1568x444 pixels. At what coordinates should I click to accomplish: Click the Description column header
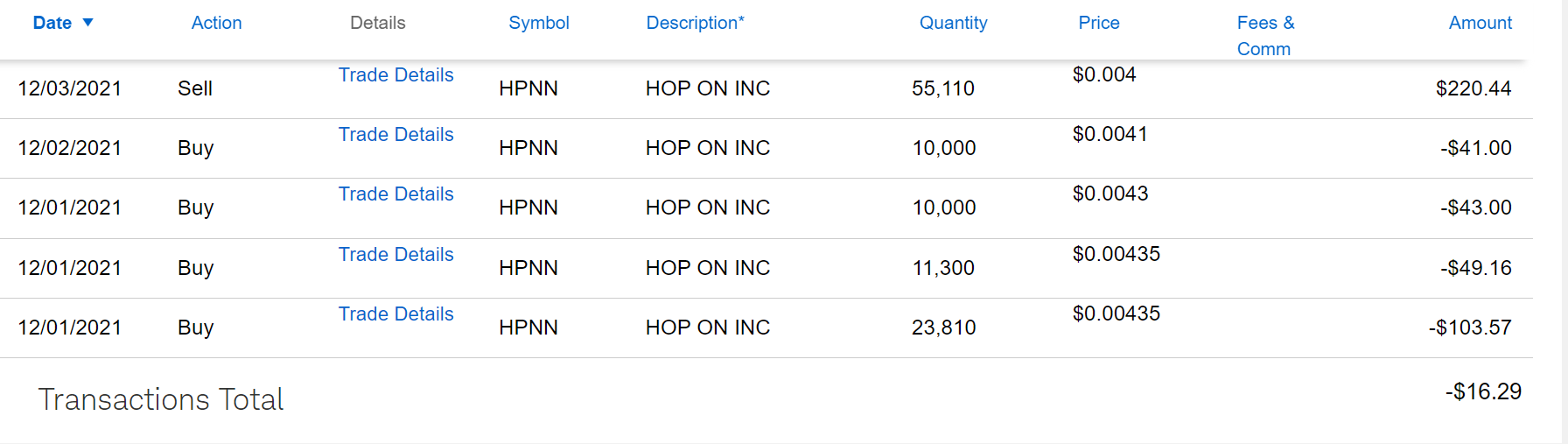pyautogui.click(x=695, y=24)
